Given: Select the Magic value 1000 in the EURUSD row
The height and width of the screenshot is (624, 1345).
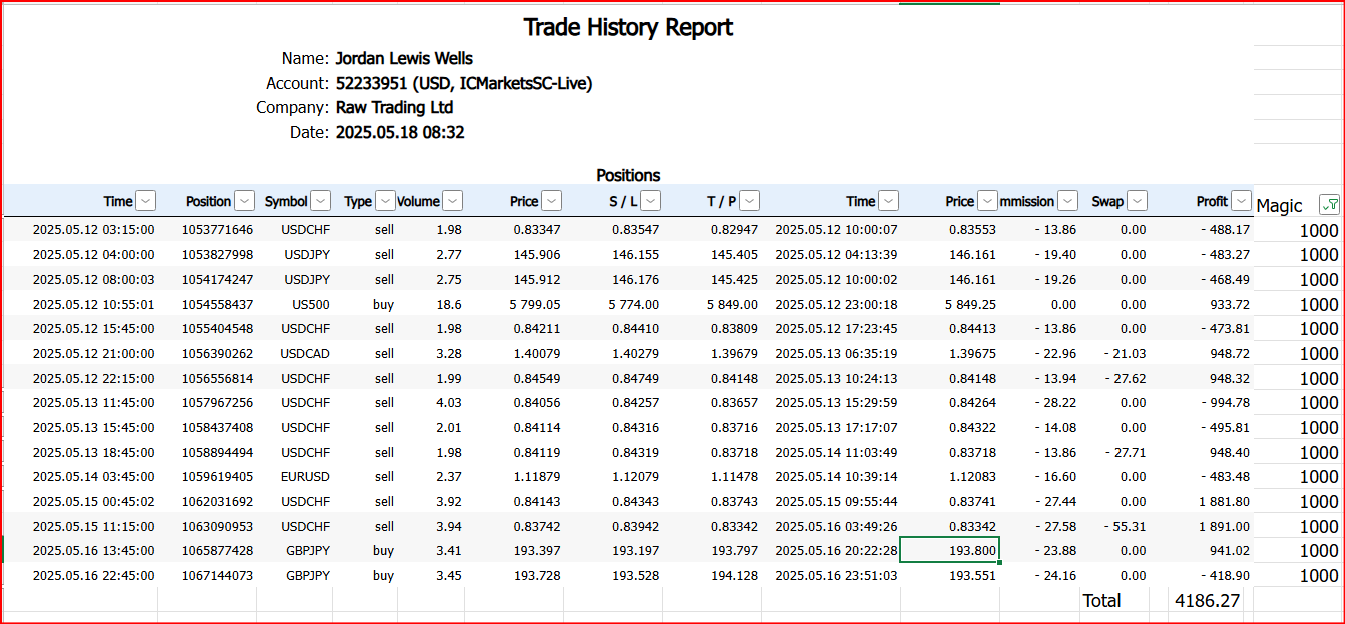Looking at the screenshot, I should point(1319,477).
